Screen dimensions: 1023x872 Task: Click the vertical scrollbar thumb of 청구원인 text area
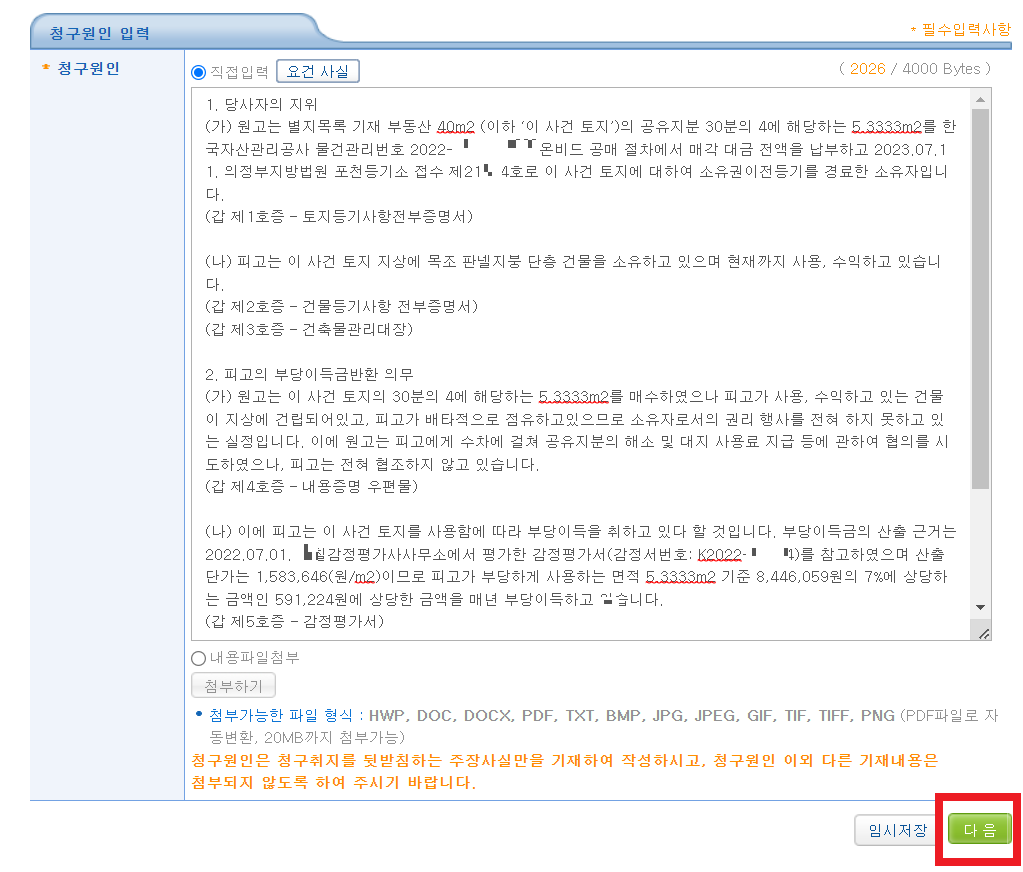click(980, 299)
